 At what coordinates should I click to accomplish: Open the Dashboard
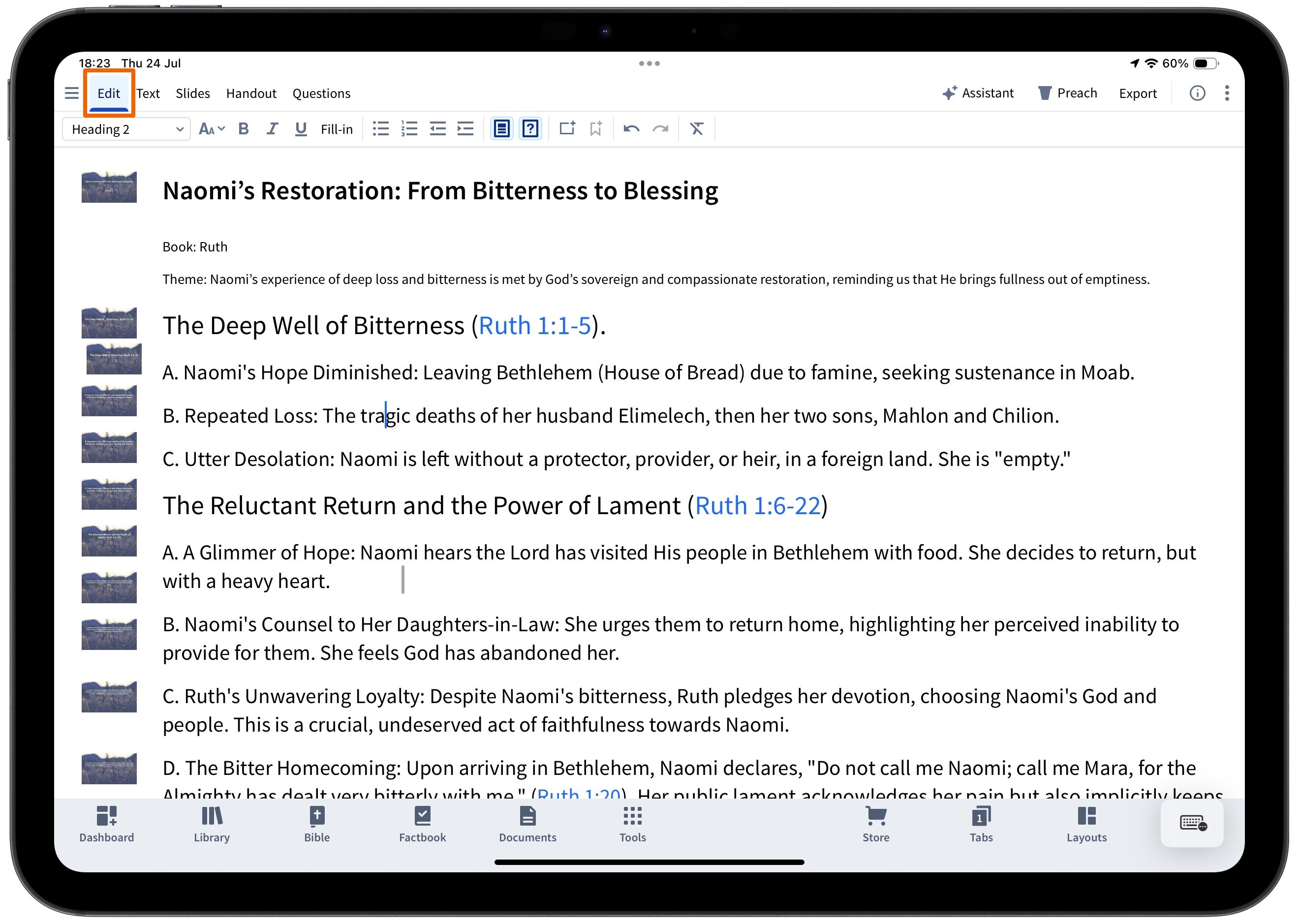106,825
